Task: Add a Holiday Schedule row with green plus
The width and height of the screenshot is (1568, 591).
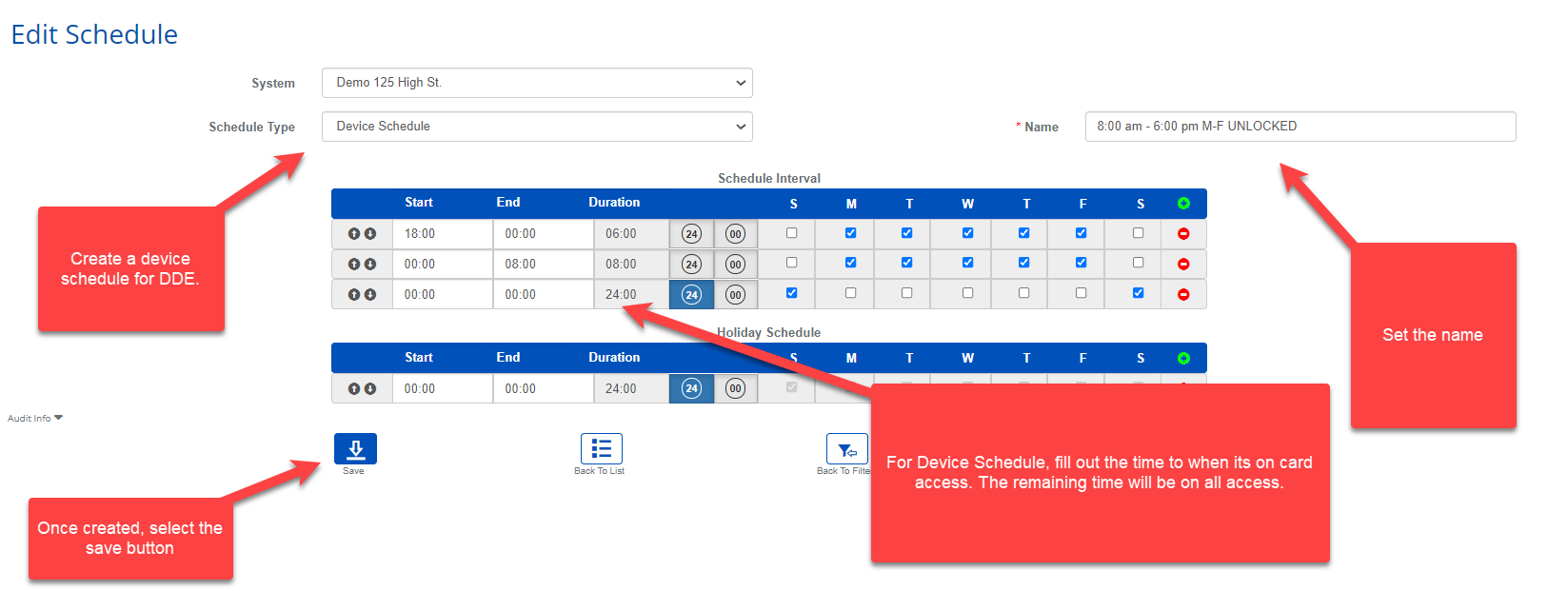Action: click(1183, 359)
